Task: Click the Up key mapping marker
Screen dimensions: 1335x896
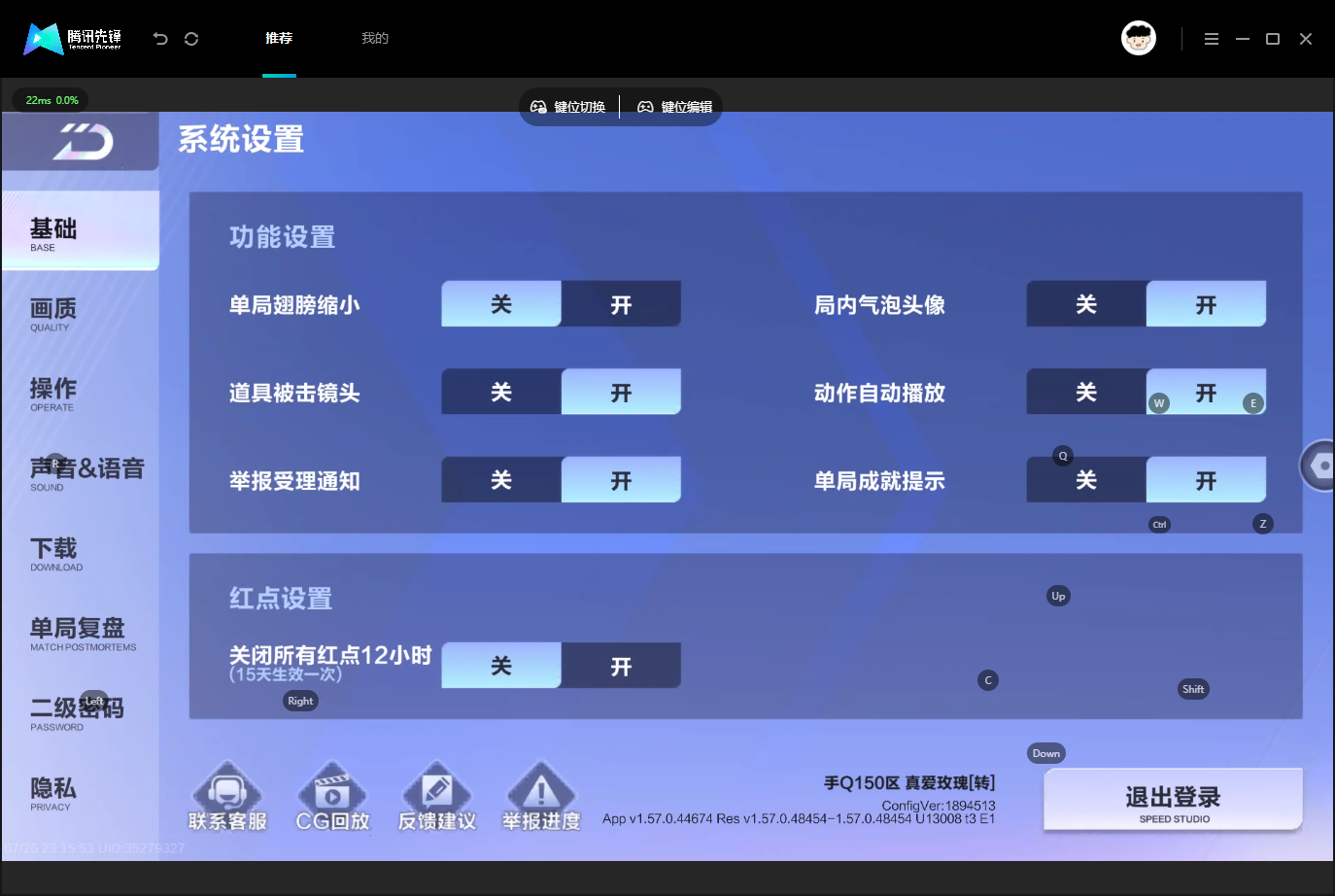Action: pos(1058,596)
